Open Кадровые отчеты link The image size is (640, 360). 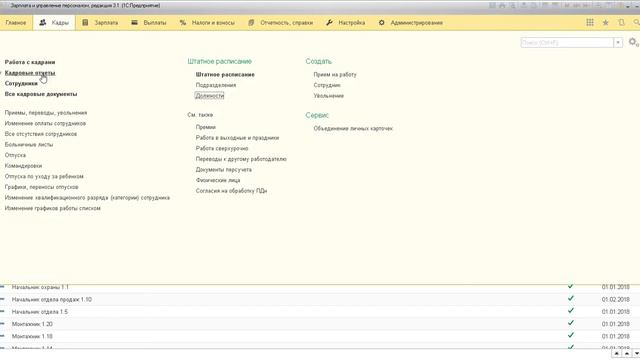click(x=30, y=73)
